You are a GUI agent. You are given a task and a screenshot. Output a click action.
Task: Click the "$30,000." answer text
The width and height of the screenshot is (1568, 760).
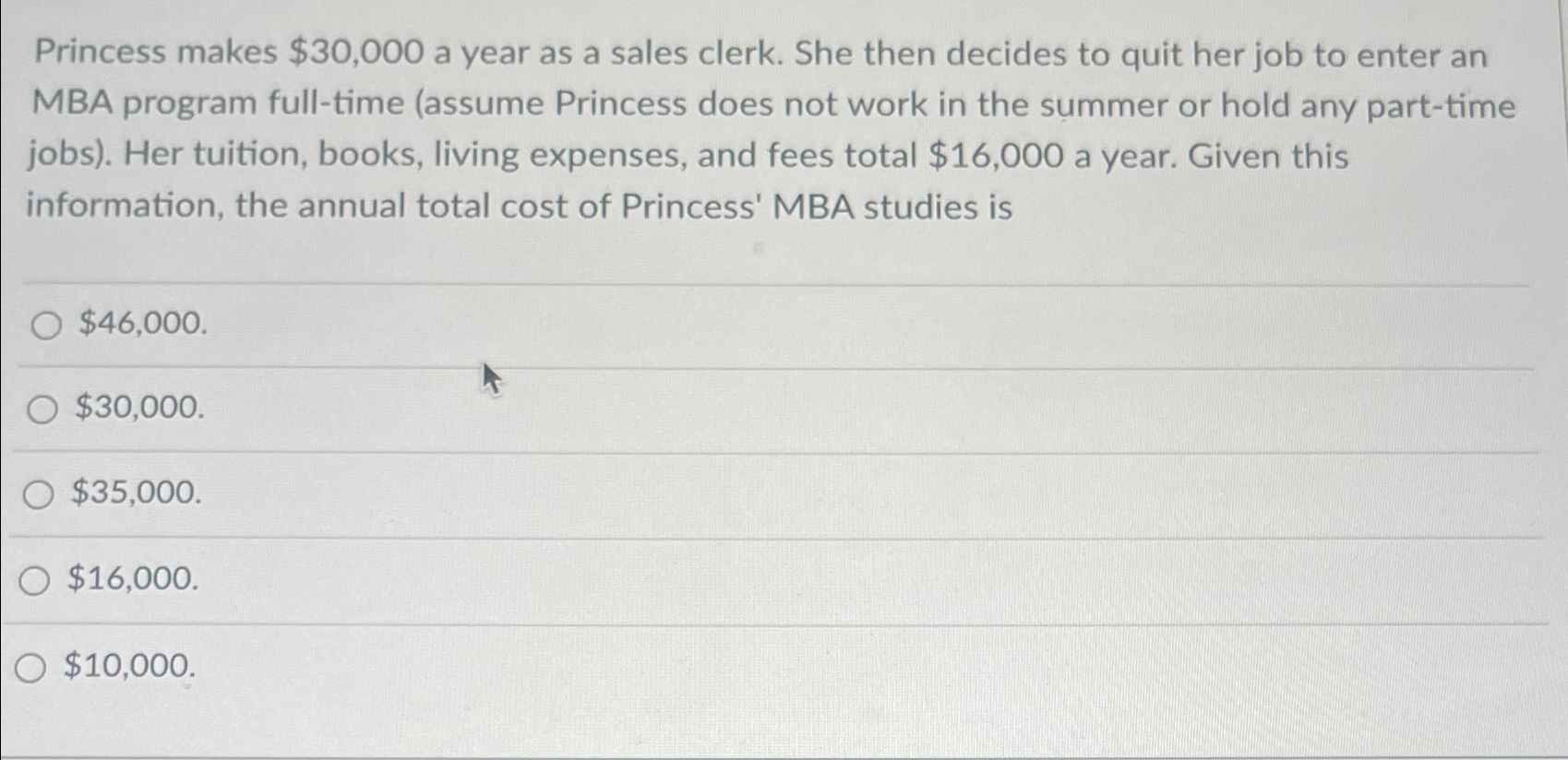pos(135,408)
